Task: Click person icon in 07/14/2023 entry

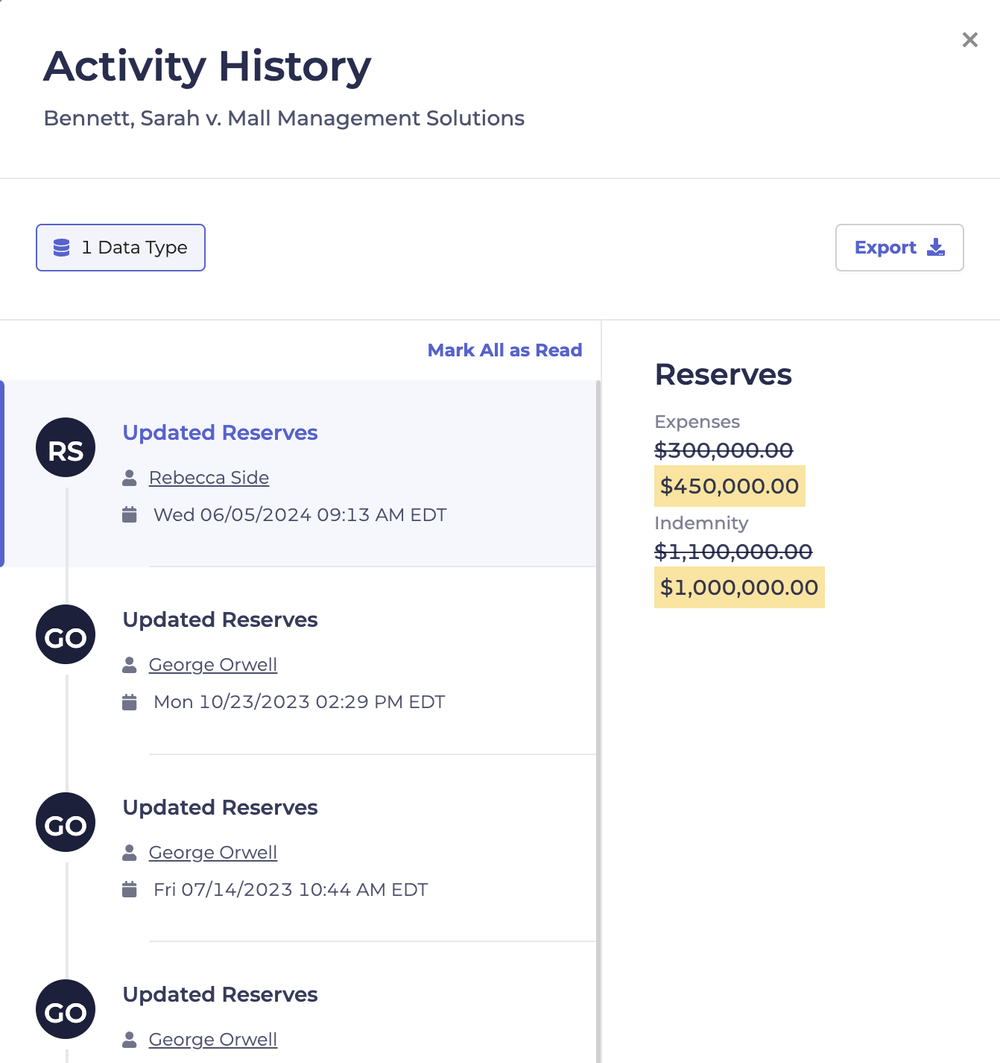Action: point(129,853)
